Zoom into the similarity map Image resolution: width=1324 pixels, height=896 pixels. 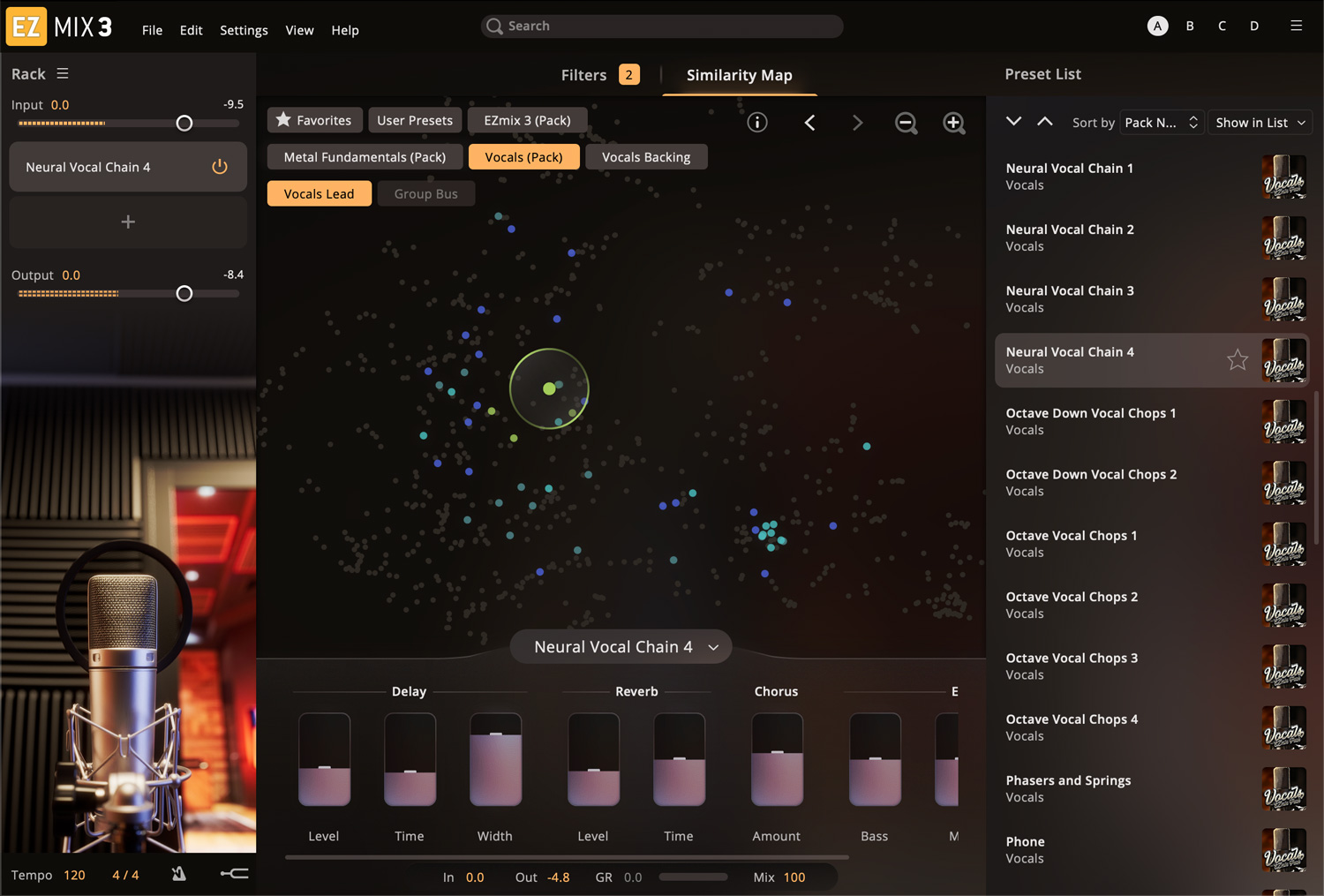click(x=954, y=123)
